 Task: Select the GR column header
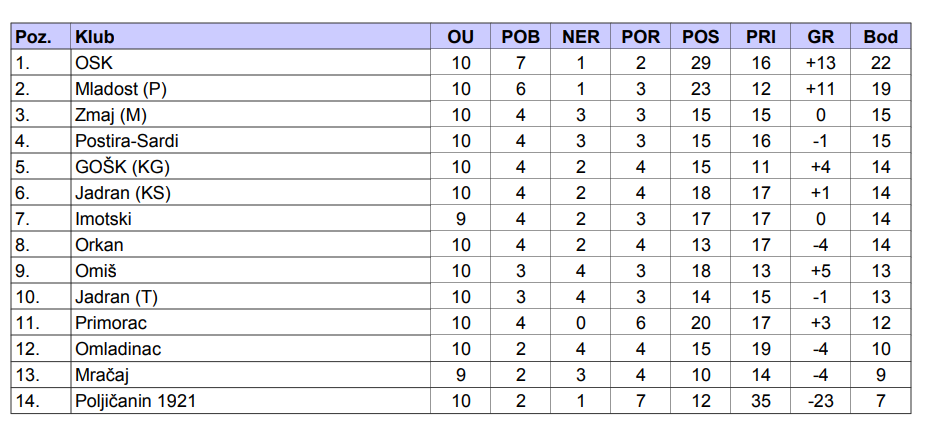pos(820,37)
